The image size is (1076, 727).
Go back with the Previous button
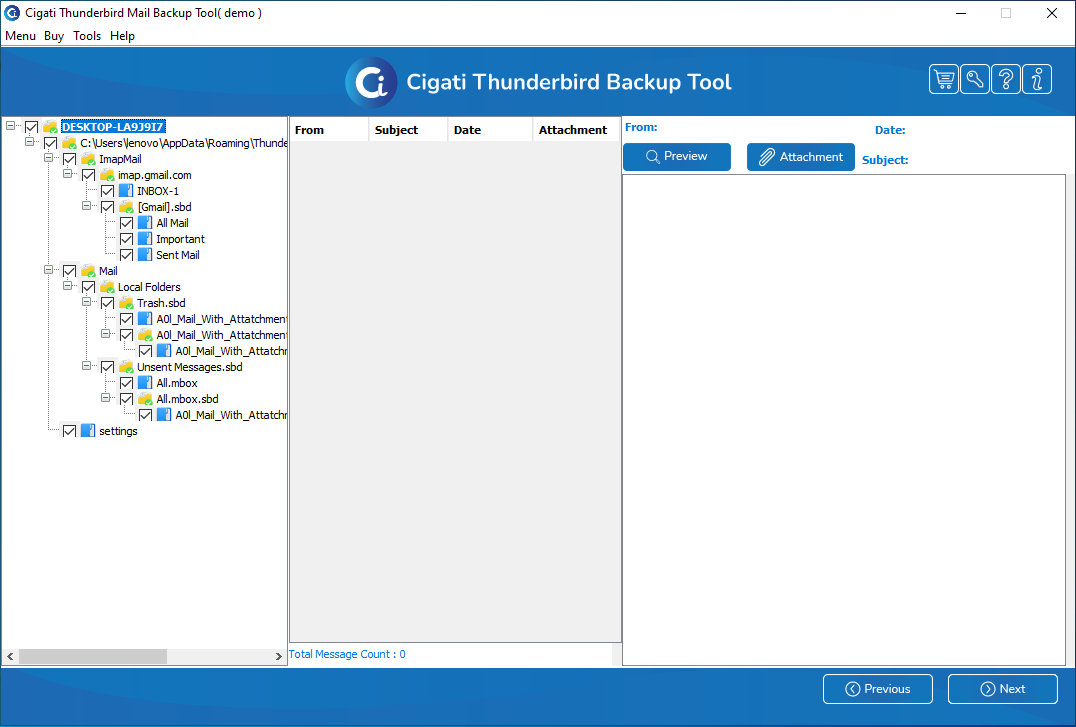(878, 689)
